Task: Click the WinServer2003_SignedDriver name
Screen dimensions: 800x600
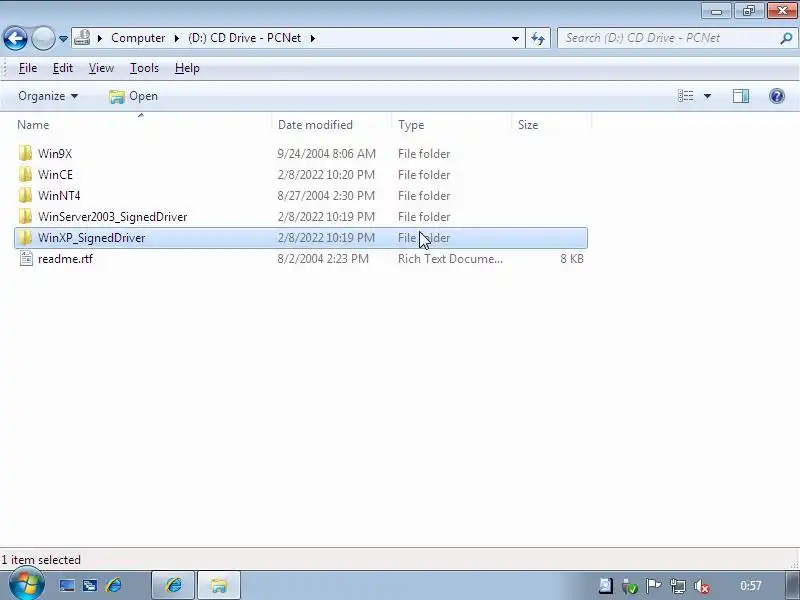Action: [113, 217]
